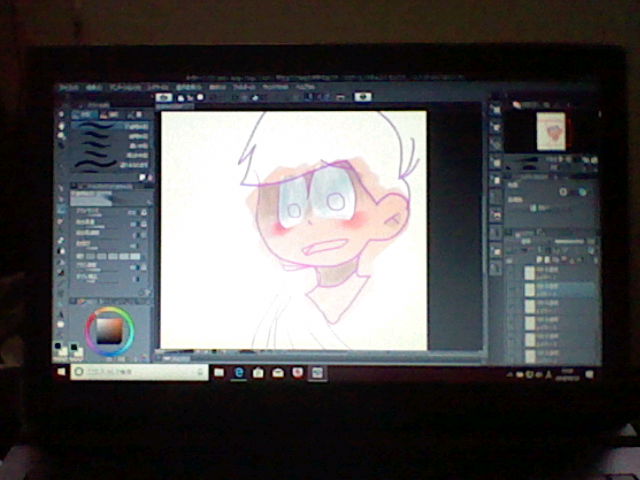
Task: Open Microsoft Edge from the taskbar
Action: [x=240, y=372]
